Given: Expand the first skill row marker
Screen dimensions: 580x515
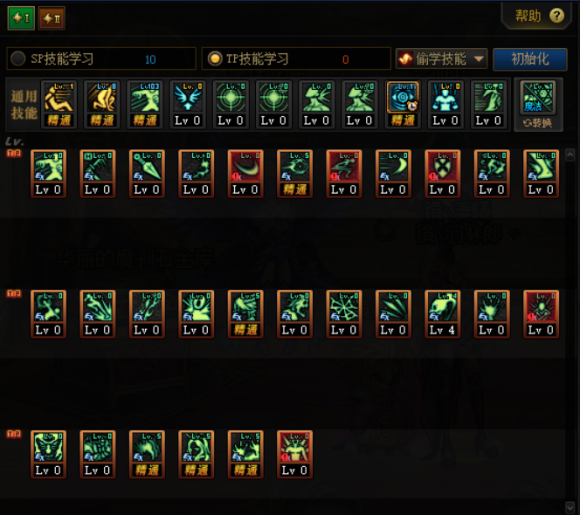Looking at the screenshot, I should [x=14, y=154].
